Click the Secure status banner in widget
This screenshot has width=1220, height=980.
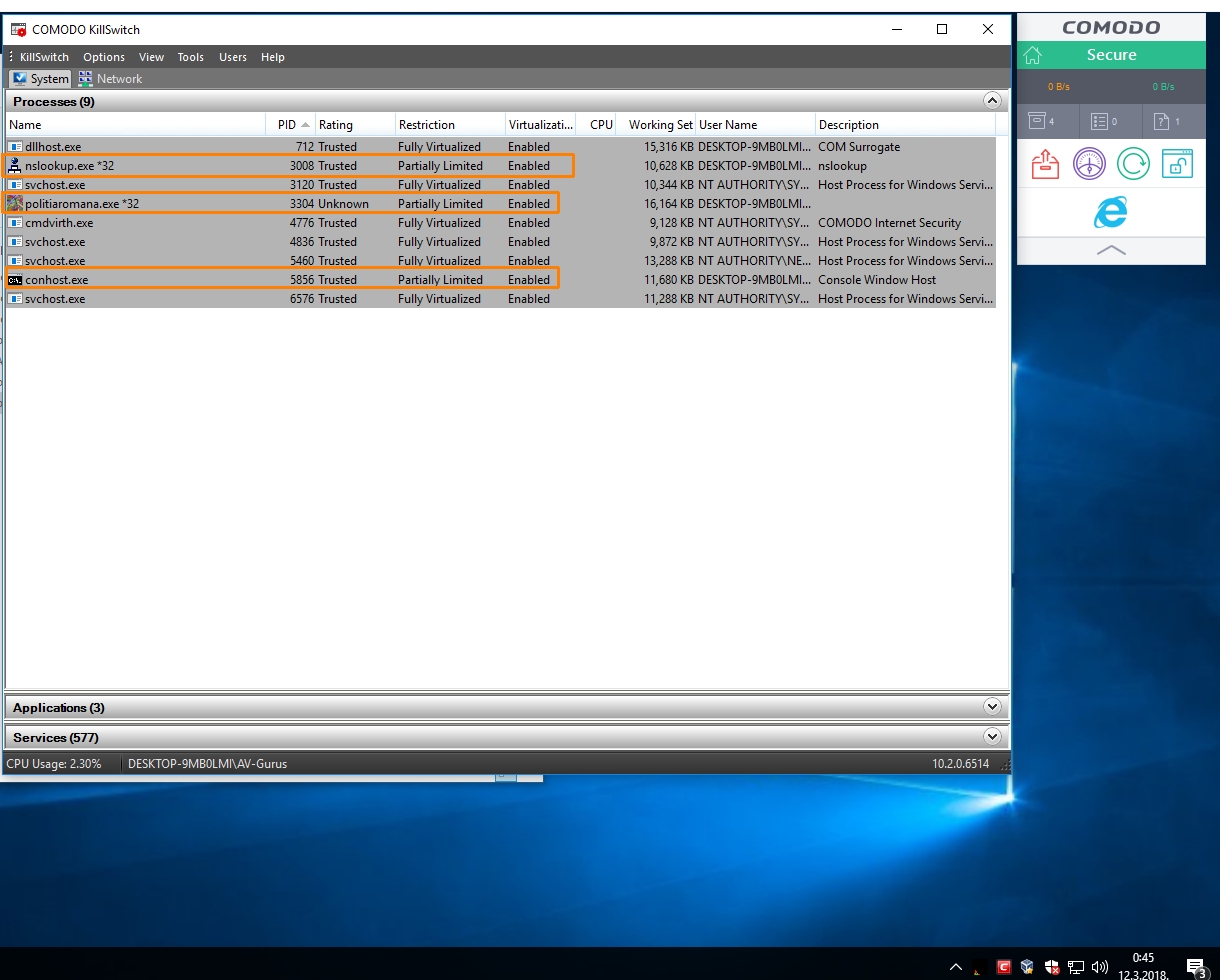pyautogui.click(x=1111, y=56)
